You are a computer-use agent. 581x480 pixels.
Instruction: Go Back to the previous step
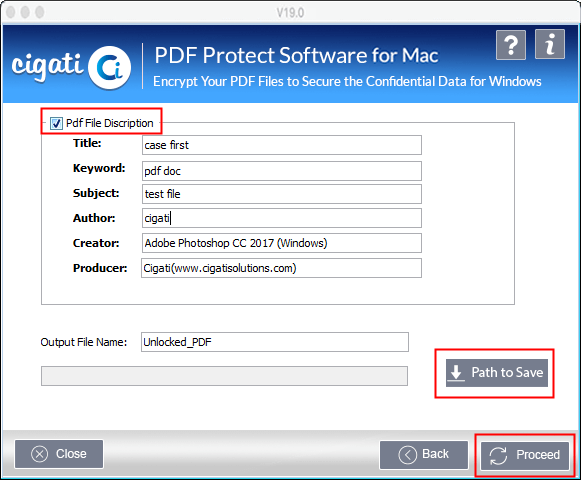pos(424,455)
